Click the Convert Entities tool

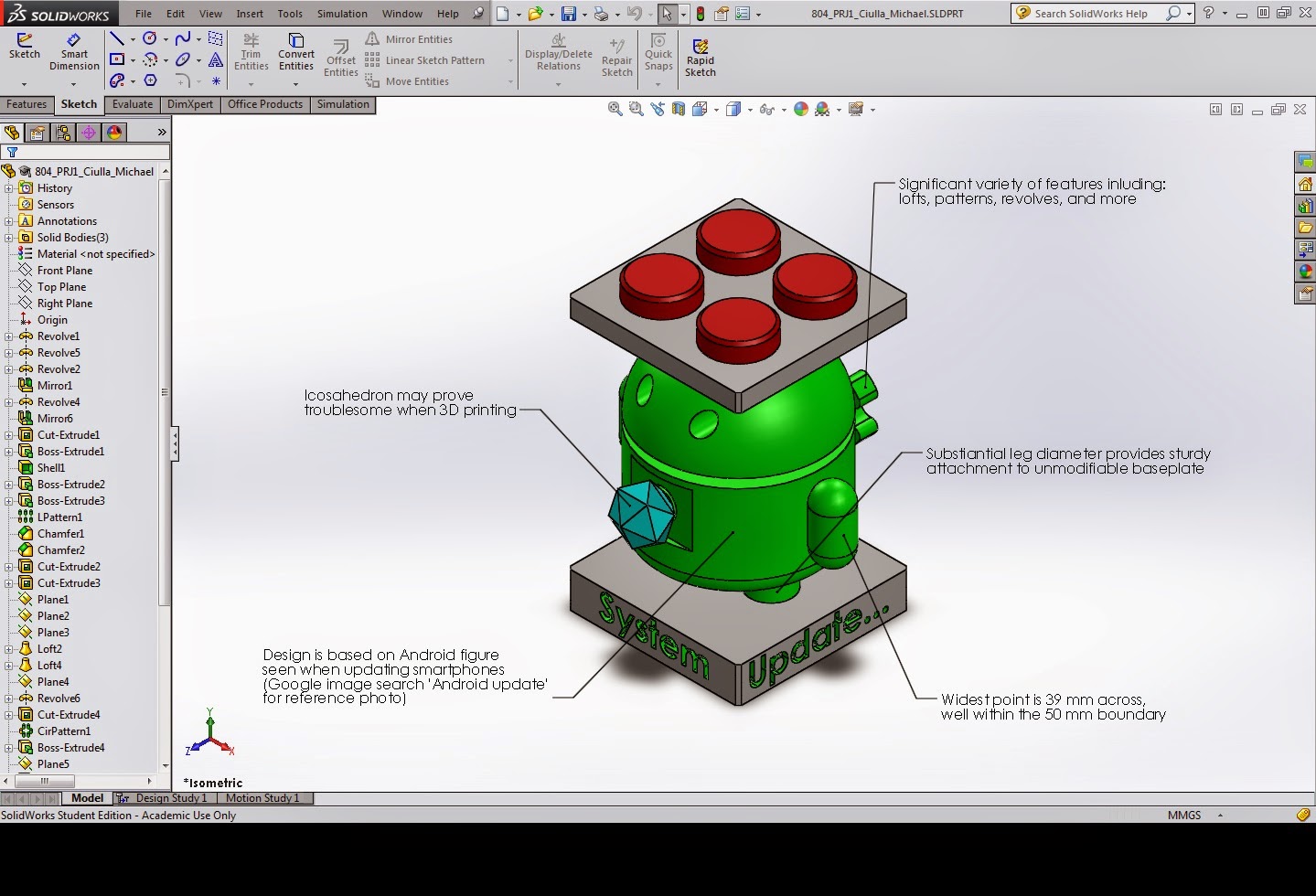(x=296, y=52)
